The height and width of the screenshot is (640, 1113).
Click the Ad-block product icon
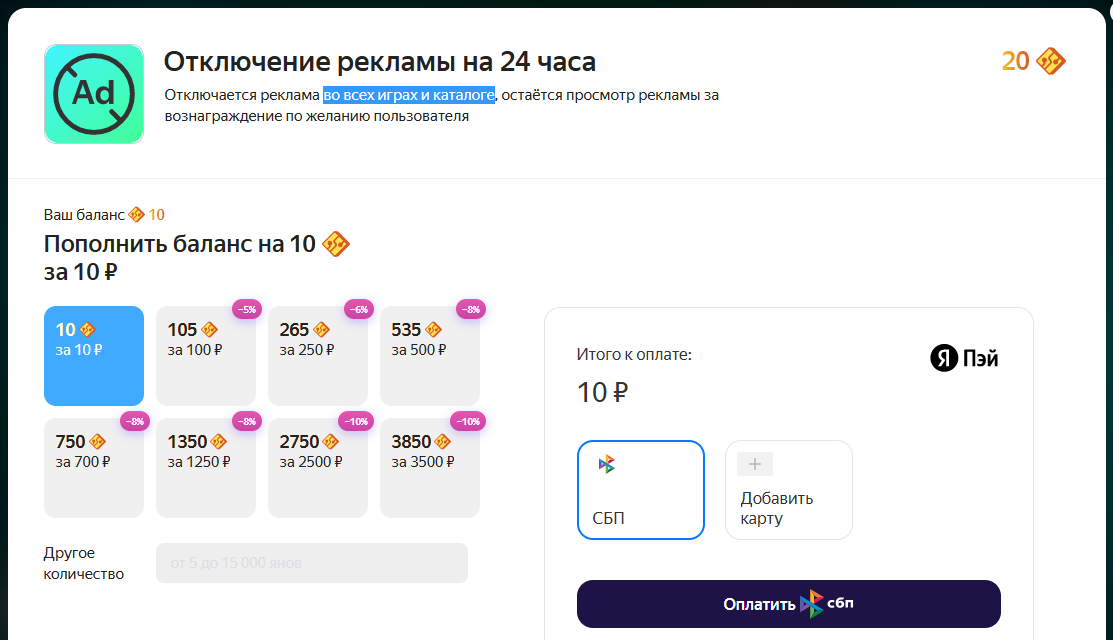point(94,94)
